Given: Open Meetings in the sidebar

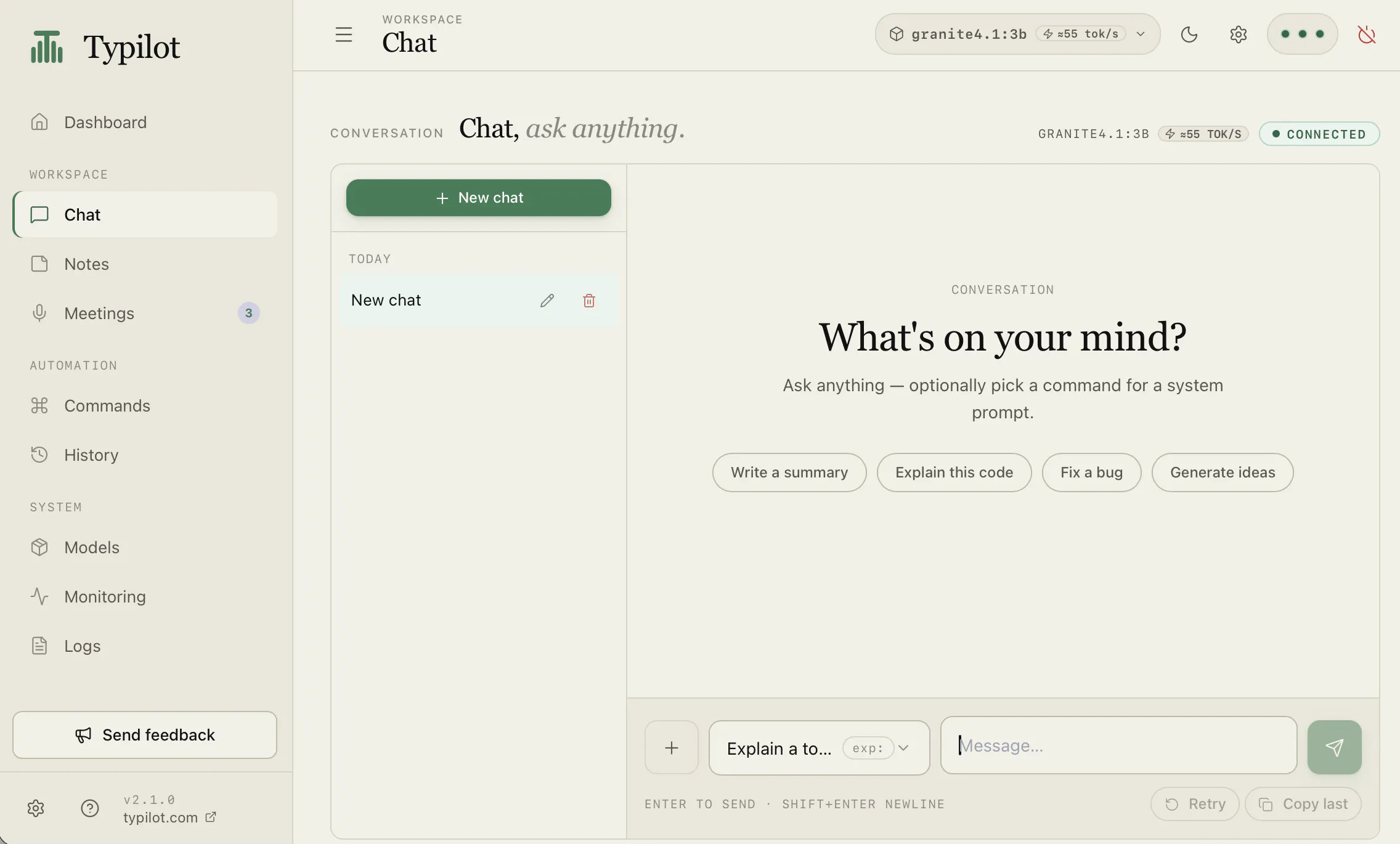Looking at the screenshot, I should click(x=145, y=313).
